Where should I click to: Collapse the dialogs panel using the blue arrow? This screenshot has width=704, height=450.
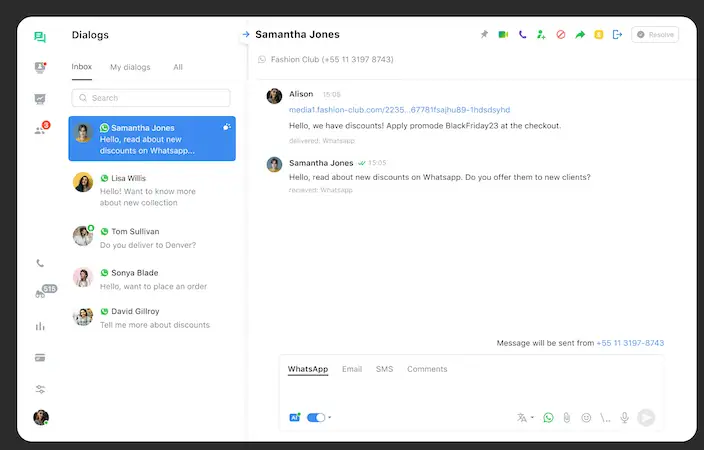[x=245, y=35]
